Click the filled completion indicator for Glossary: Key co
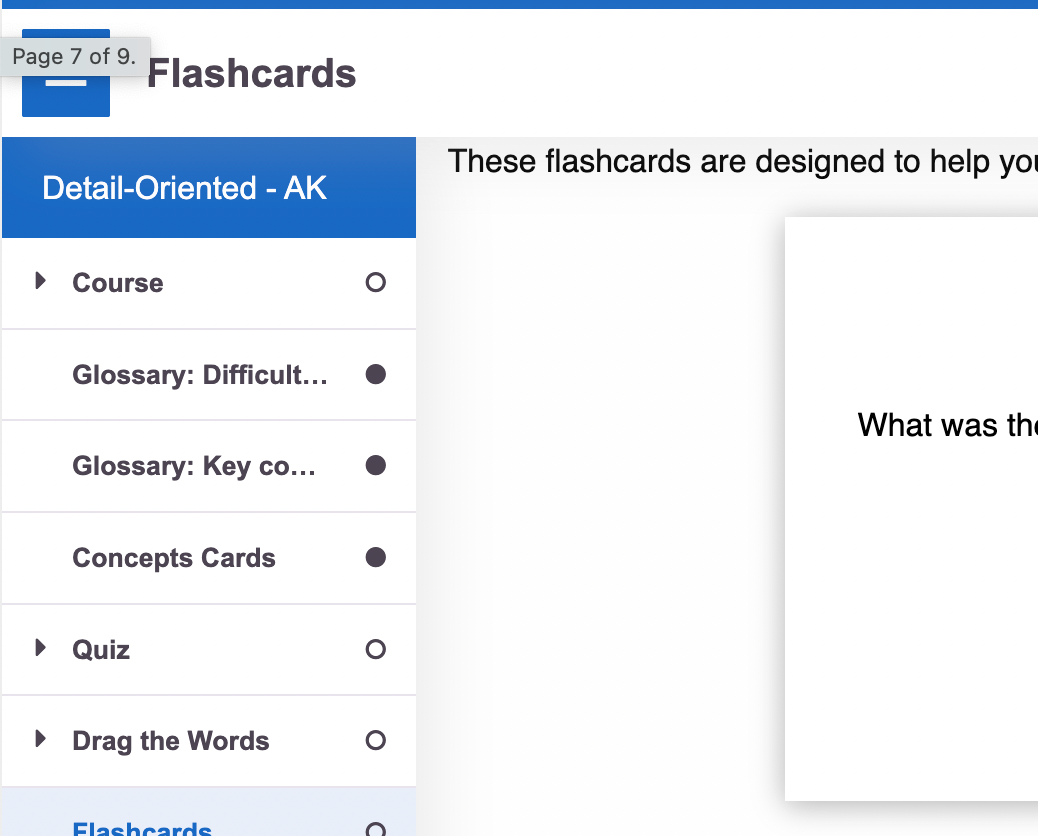1038x836 pixels. click(x=375, y=465)
